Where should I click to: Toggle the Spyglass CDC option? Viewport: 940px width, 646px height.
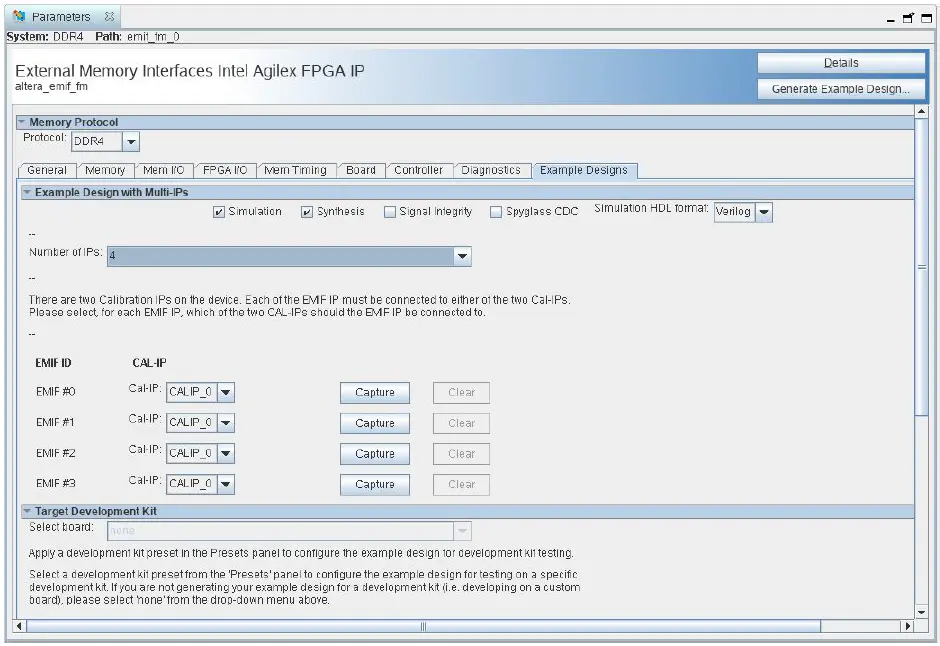coord(495,211)
